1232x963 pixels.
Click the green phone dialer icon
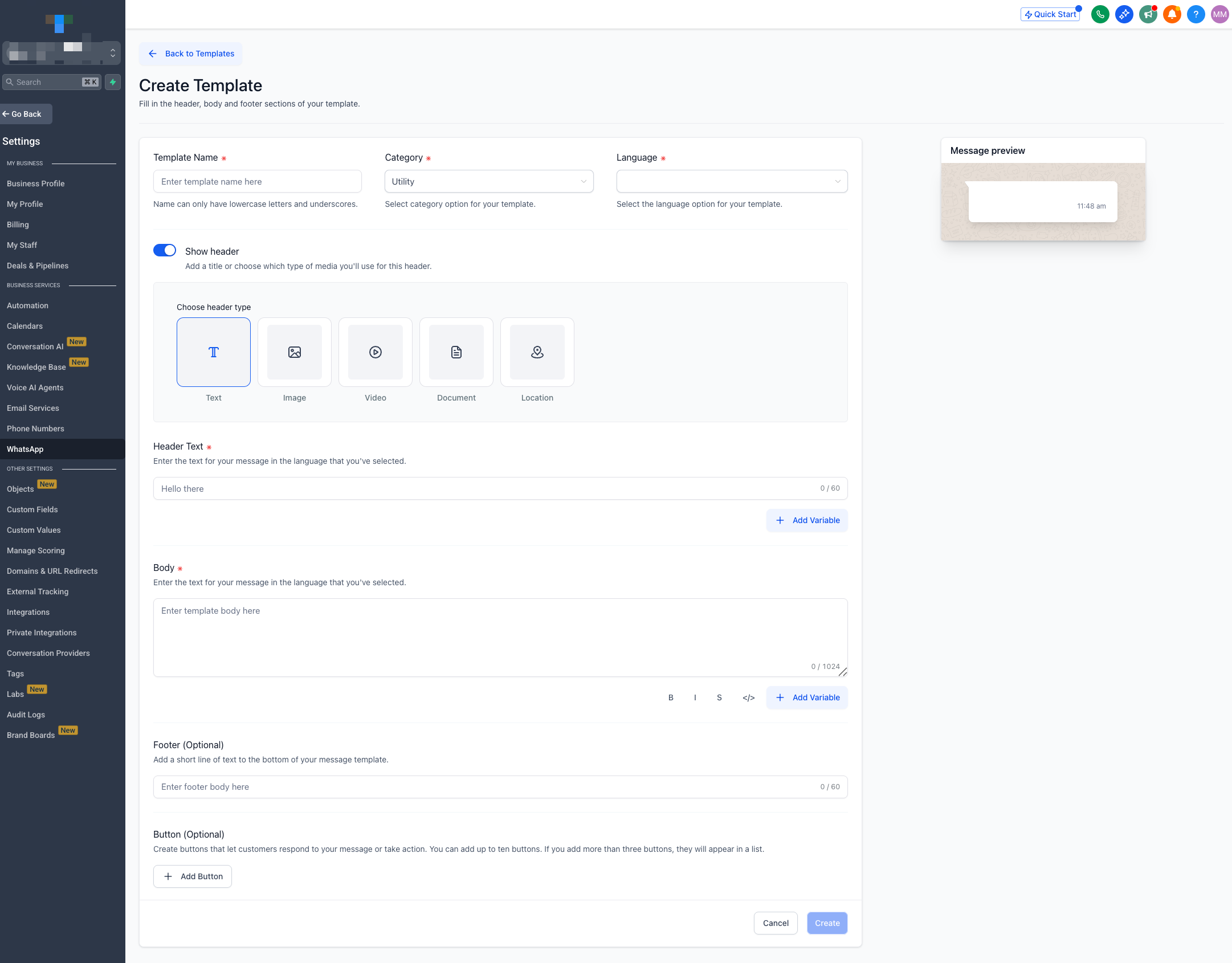coord(1100,14)
